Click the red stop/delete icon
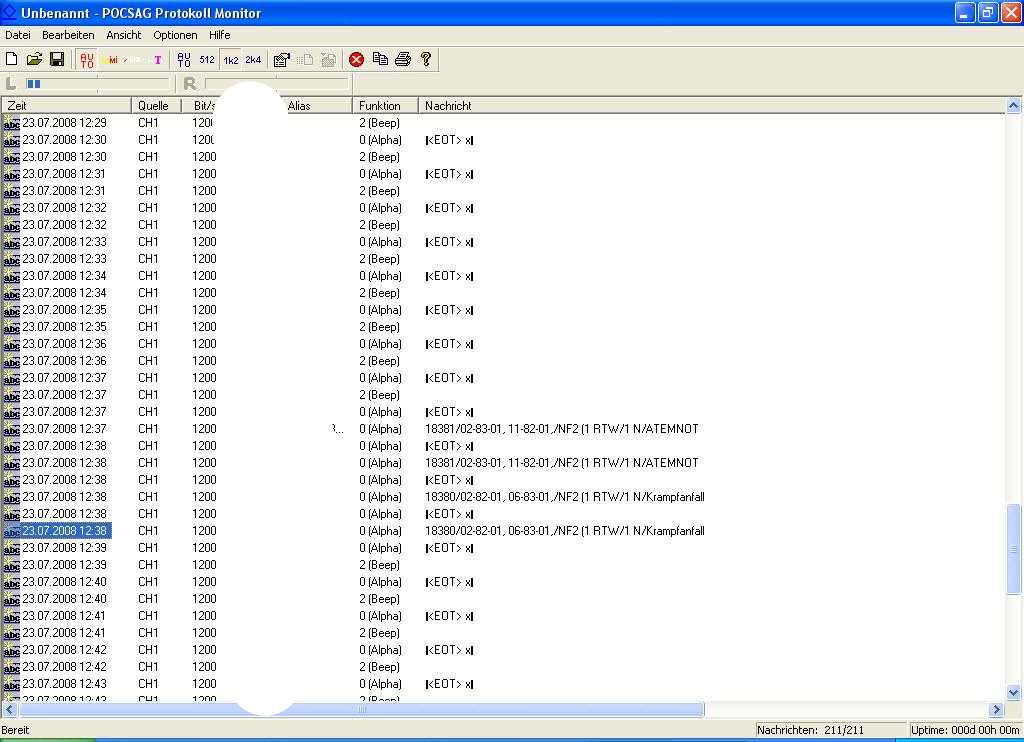 coord(356,60)
